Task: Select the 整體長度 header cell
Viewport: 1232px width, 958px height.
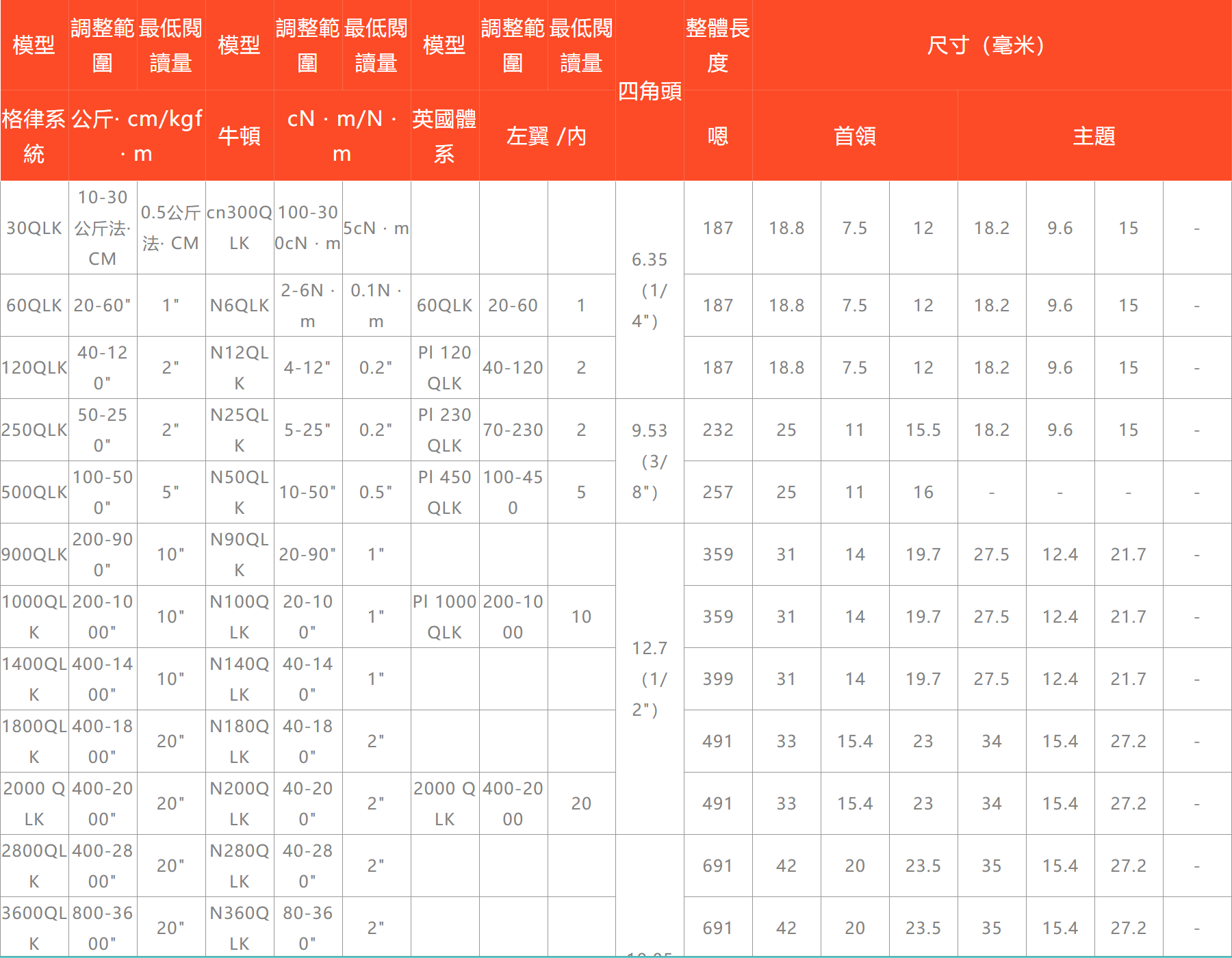Action: (718, 45)
